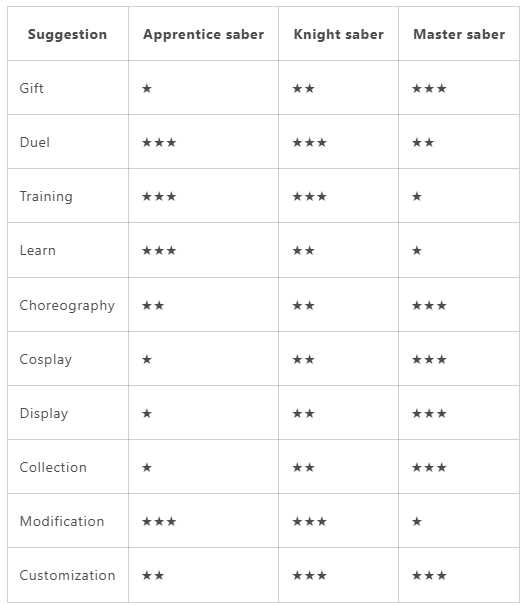Click the Modification row label
Viewport: 525px width, 606px height.
tap(62, 521)
